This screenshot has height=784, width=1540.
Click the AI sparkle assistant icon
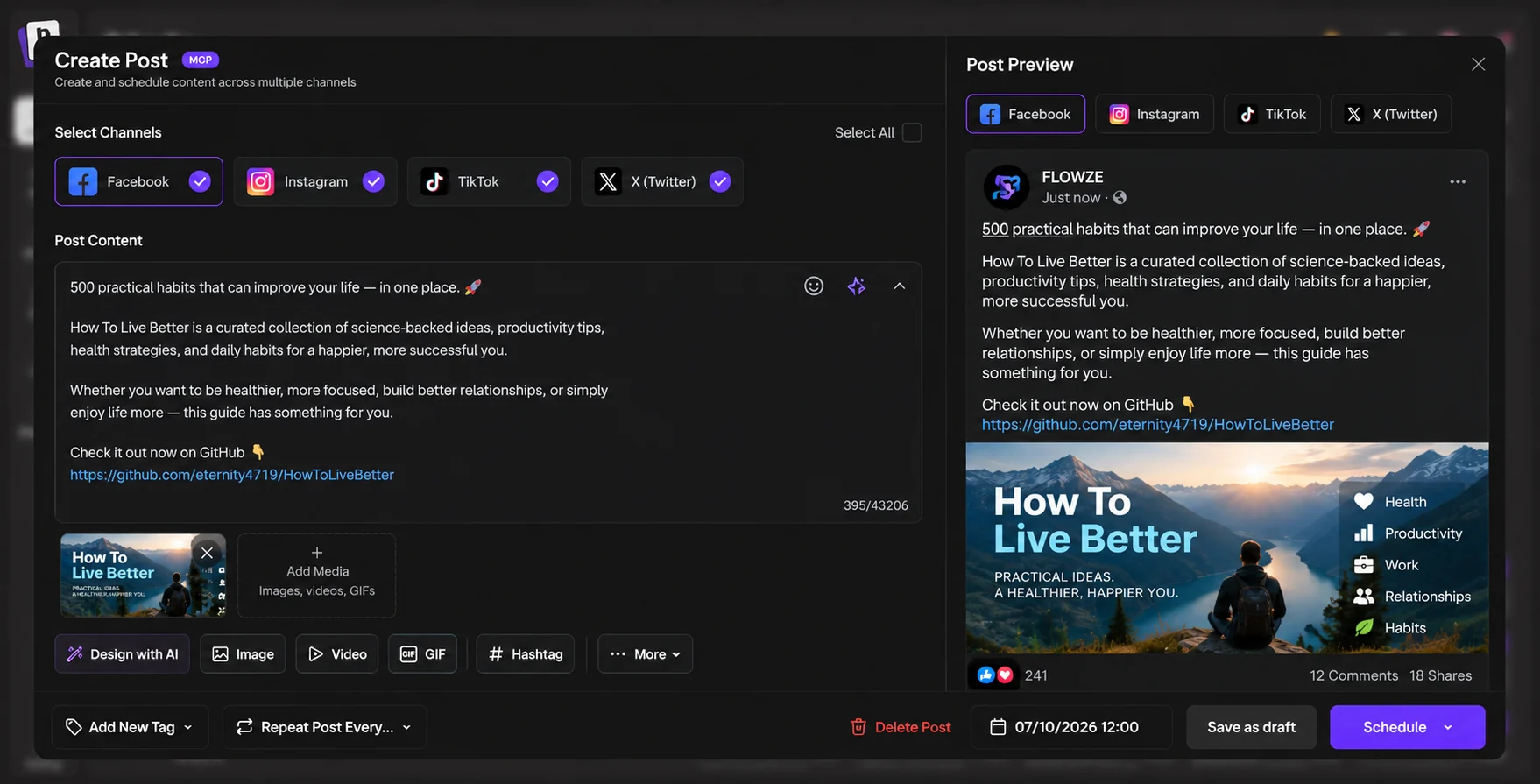(x=857, y=286)
